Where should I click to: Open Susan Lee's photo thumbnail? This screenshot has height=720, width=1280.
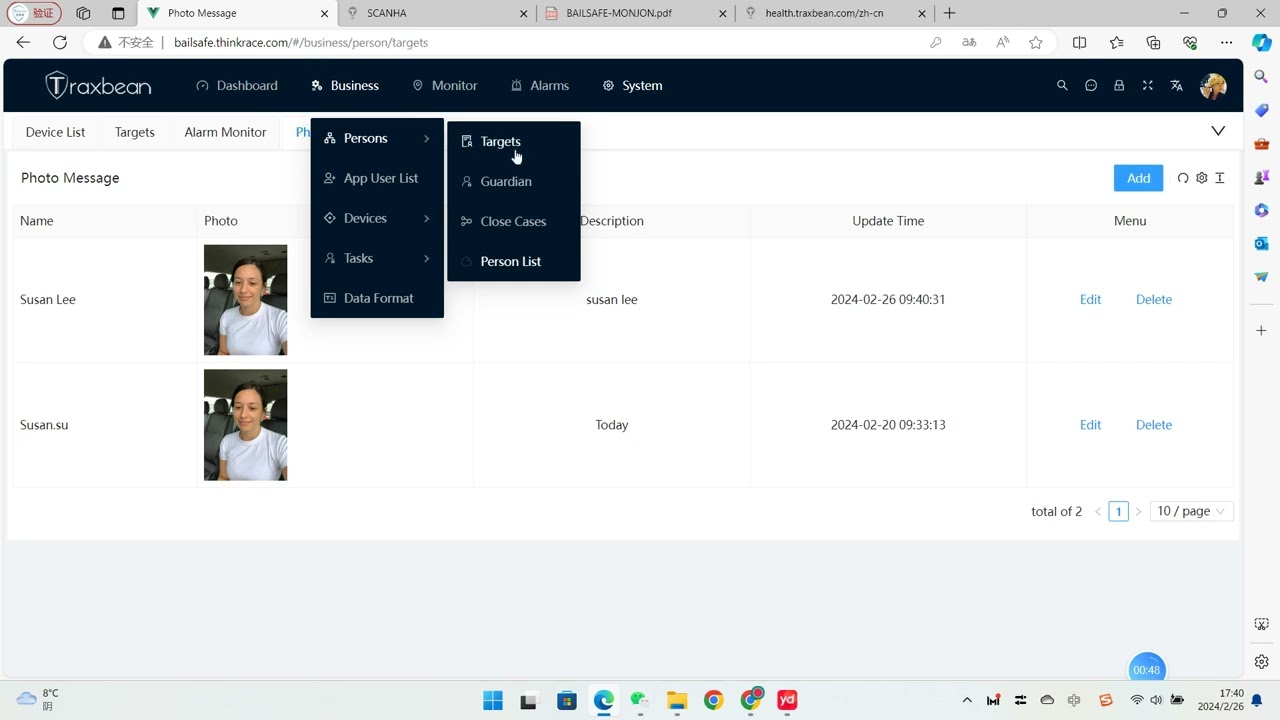pyautogui.click(x=245, y=300)
